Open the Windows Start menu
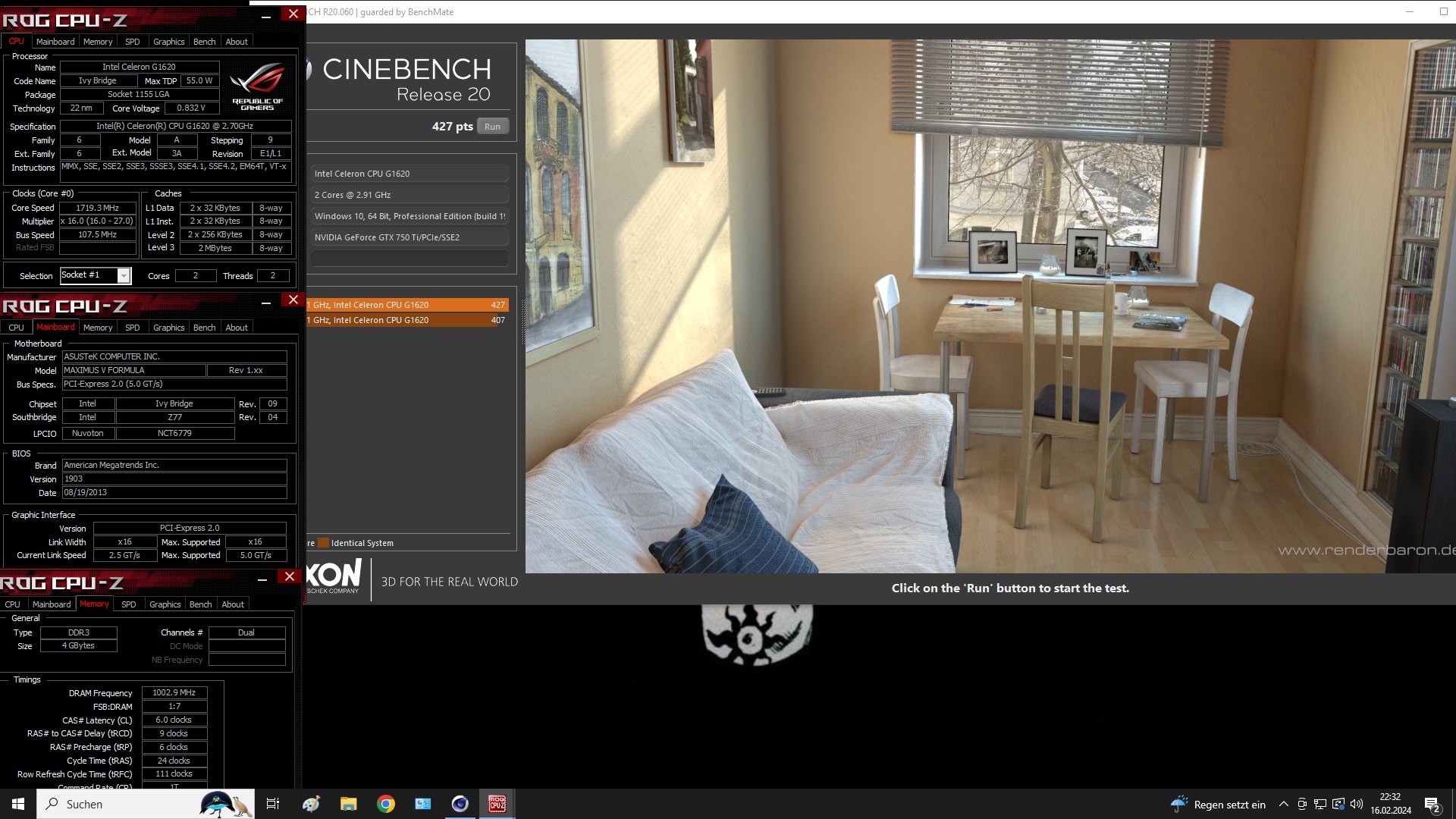1456x819 pixels. click(18, 804)
